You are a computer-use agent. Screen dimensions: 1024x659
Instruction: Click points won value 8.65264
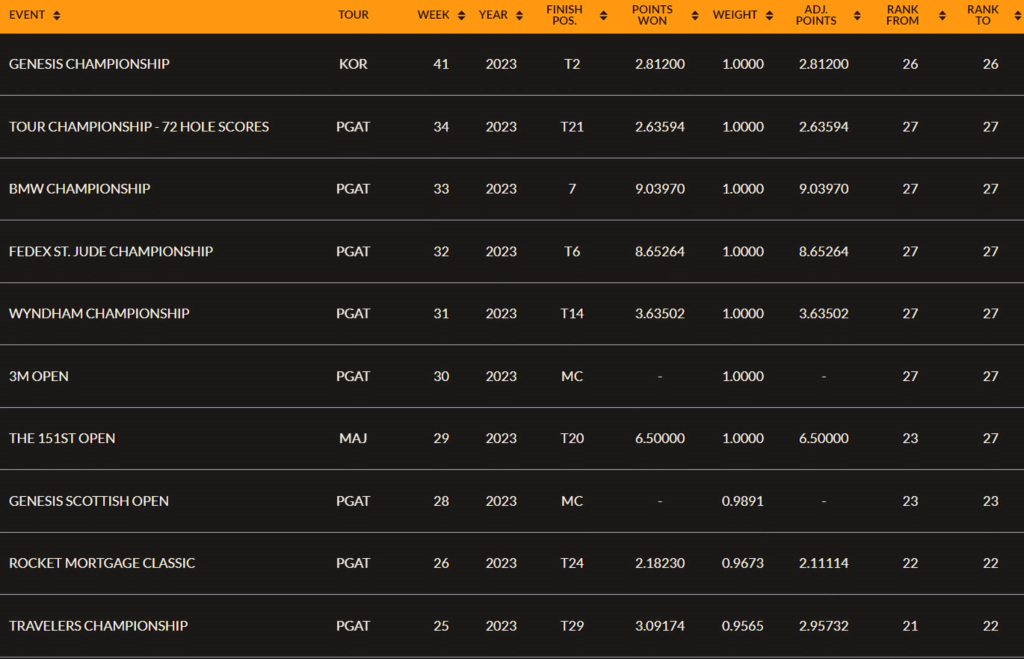click(x=660, y=251)
